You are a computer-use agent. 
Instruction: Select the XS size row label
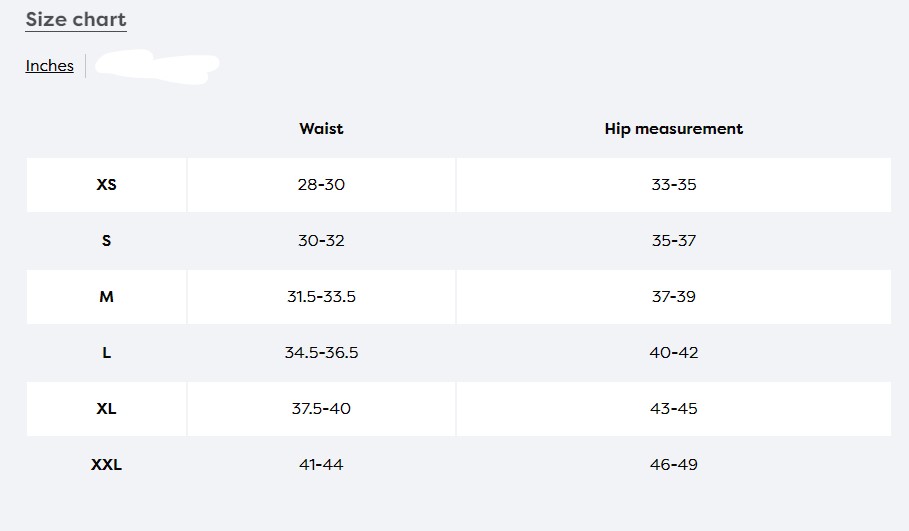coord(106,185)
